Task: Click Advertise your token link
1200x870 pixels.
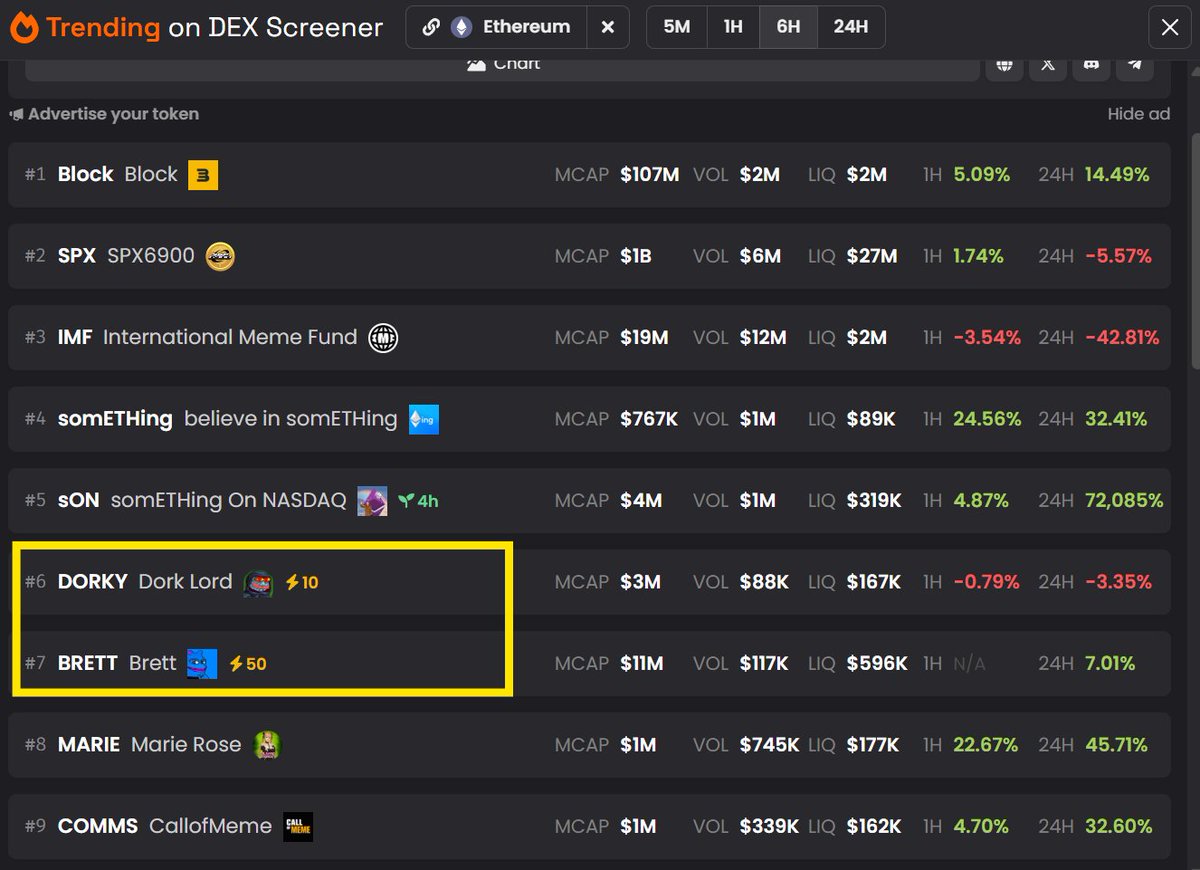Action: pyautogui.click(x=104, y=114)
